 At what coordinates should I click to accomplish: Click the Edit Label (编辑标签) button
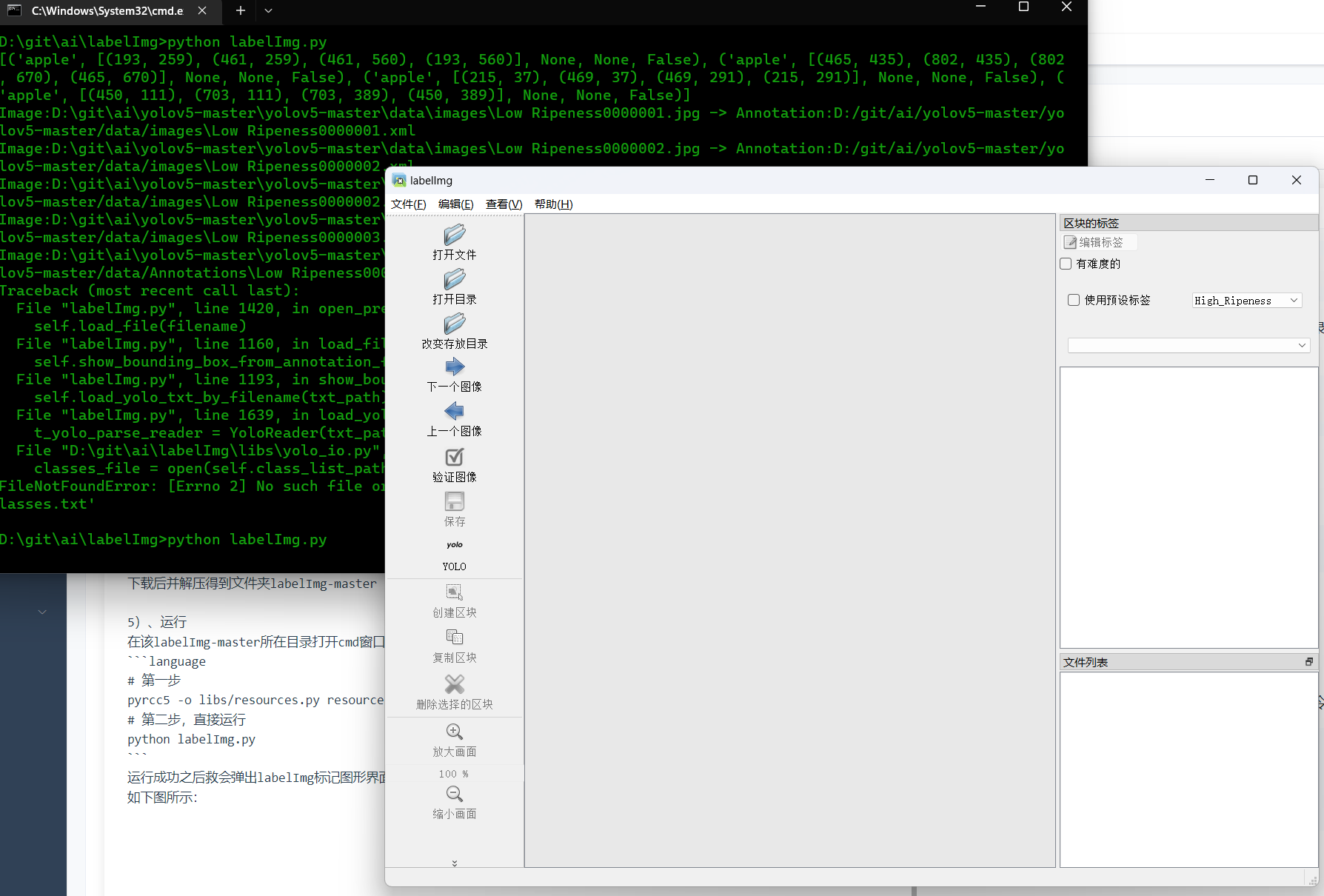point(1094,242)
